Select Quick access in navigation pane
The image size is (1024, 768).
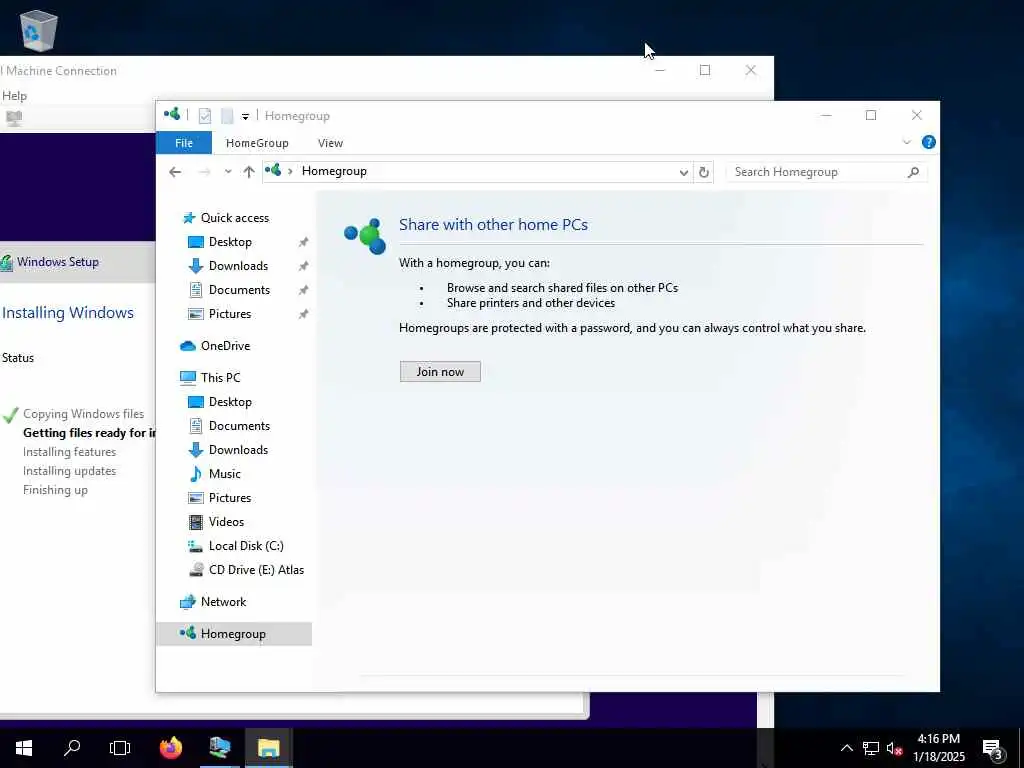pyautogui.click(x=234, y=217)
